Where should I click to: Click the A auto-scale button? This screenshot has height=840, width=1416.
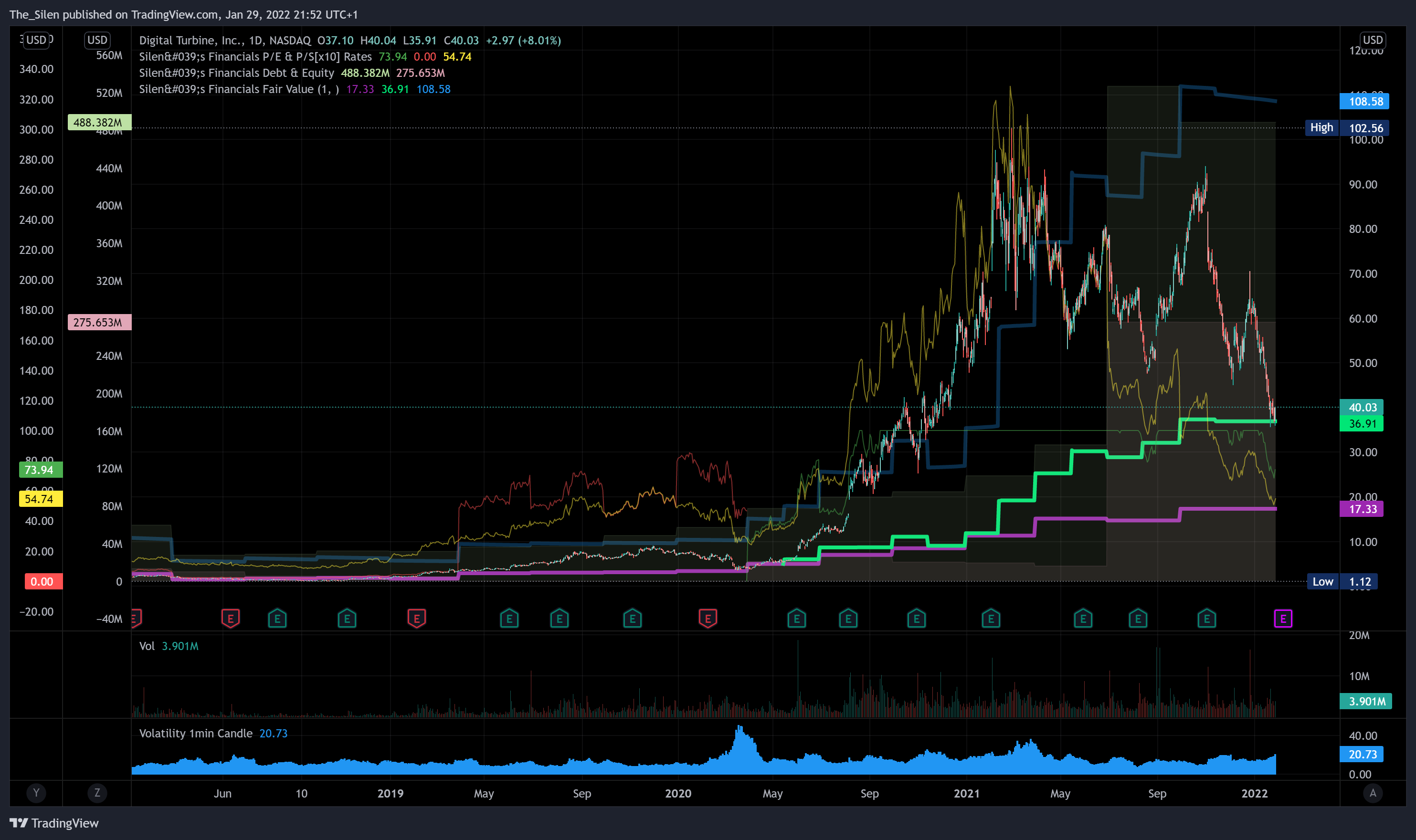1373,792
